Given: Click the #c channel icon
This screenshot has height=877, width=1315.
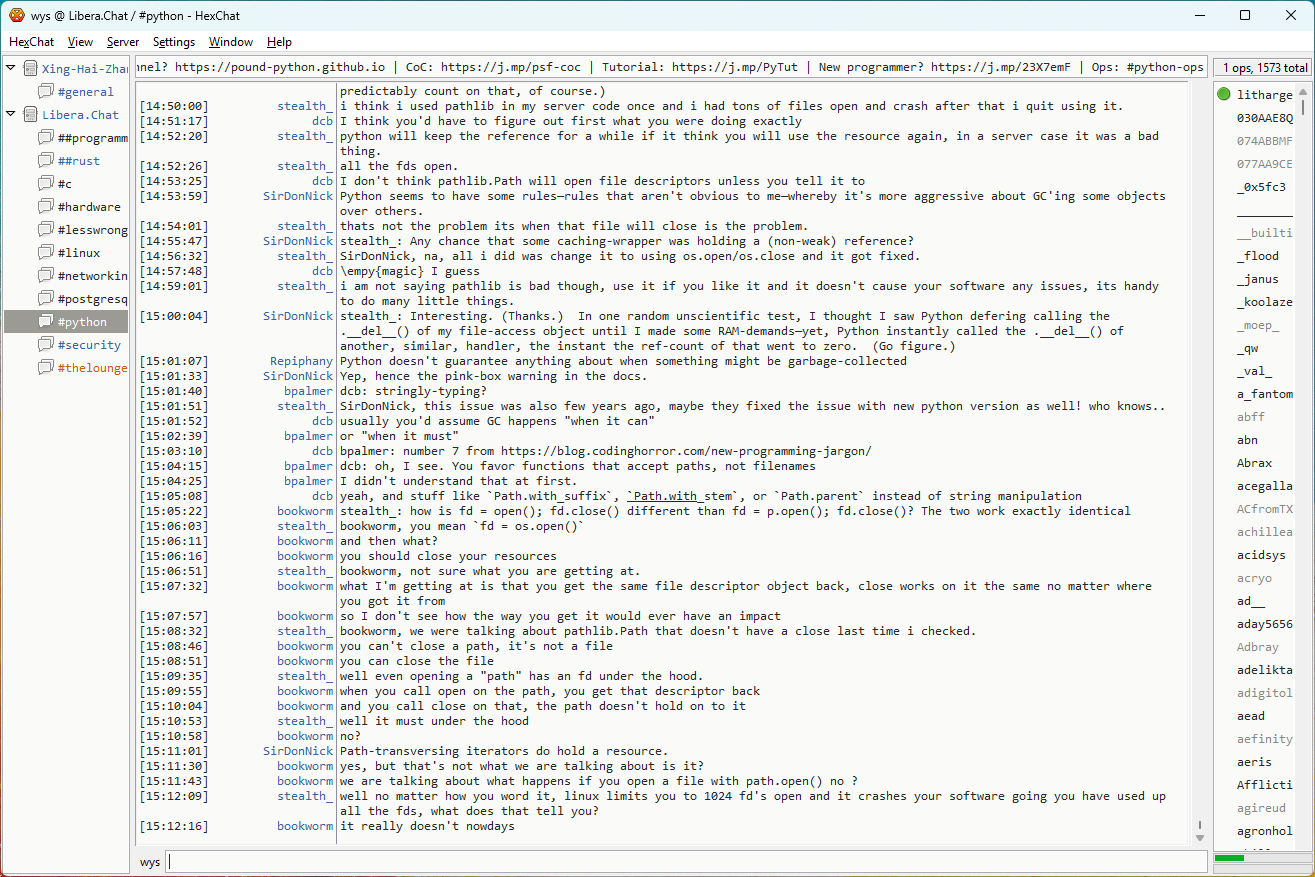Looking at the screenshot, I should coord(46,184).
